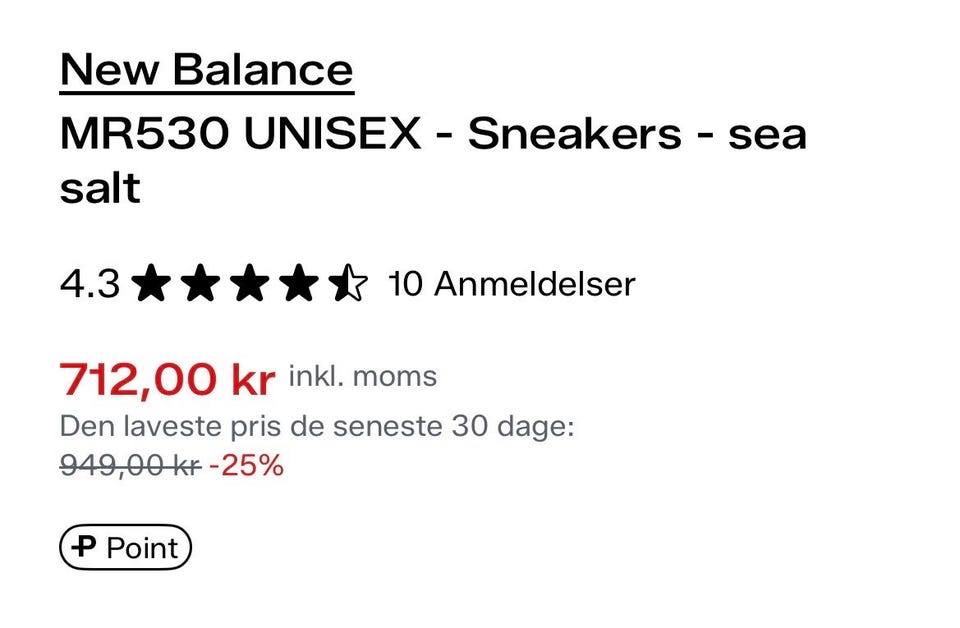This screenshot has height=628, width=960.
Task: Open the New Balance brand link
Action: [x=206, y=70]
